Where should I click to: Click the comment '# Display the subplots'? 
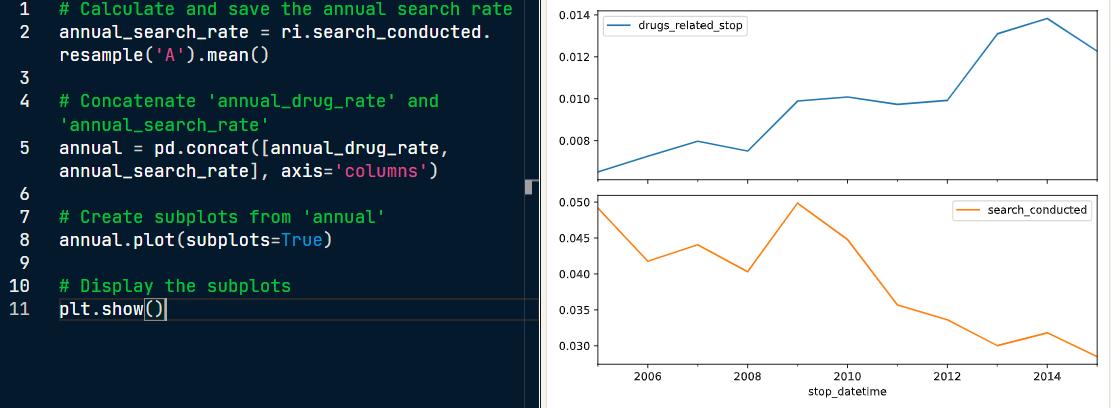click(x=175, y=286)
